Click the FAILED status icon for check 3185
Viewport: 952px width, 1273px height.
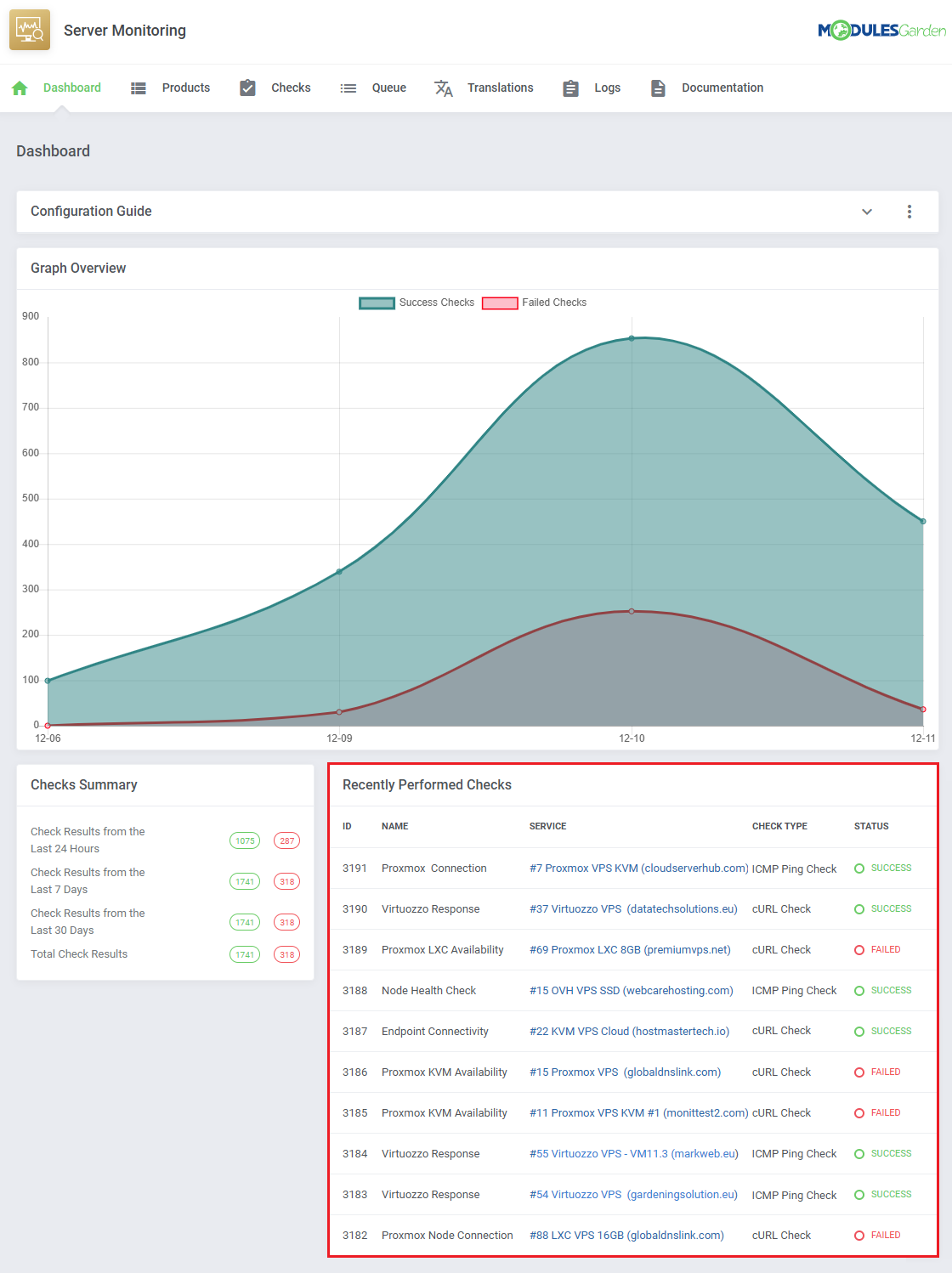[x=859, y=1113]
